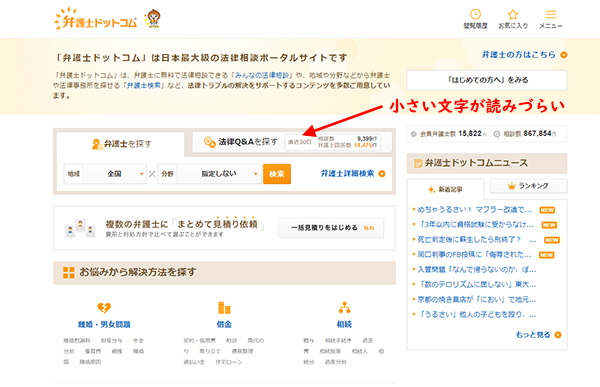Click the 会員弁護士数 15,822 counter

click(448, 134)
